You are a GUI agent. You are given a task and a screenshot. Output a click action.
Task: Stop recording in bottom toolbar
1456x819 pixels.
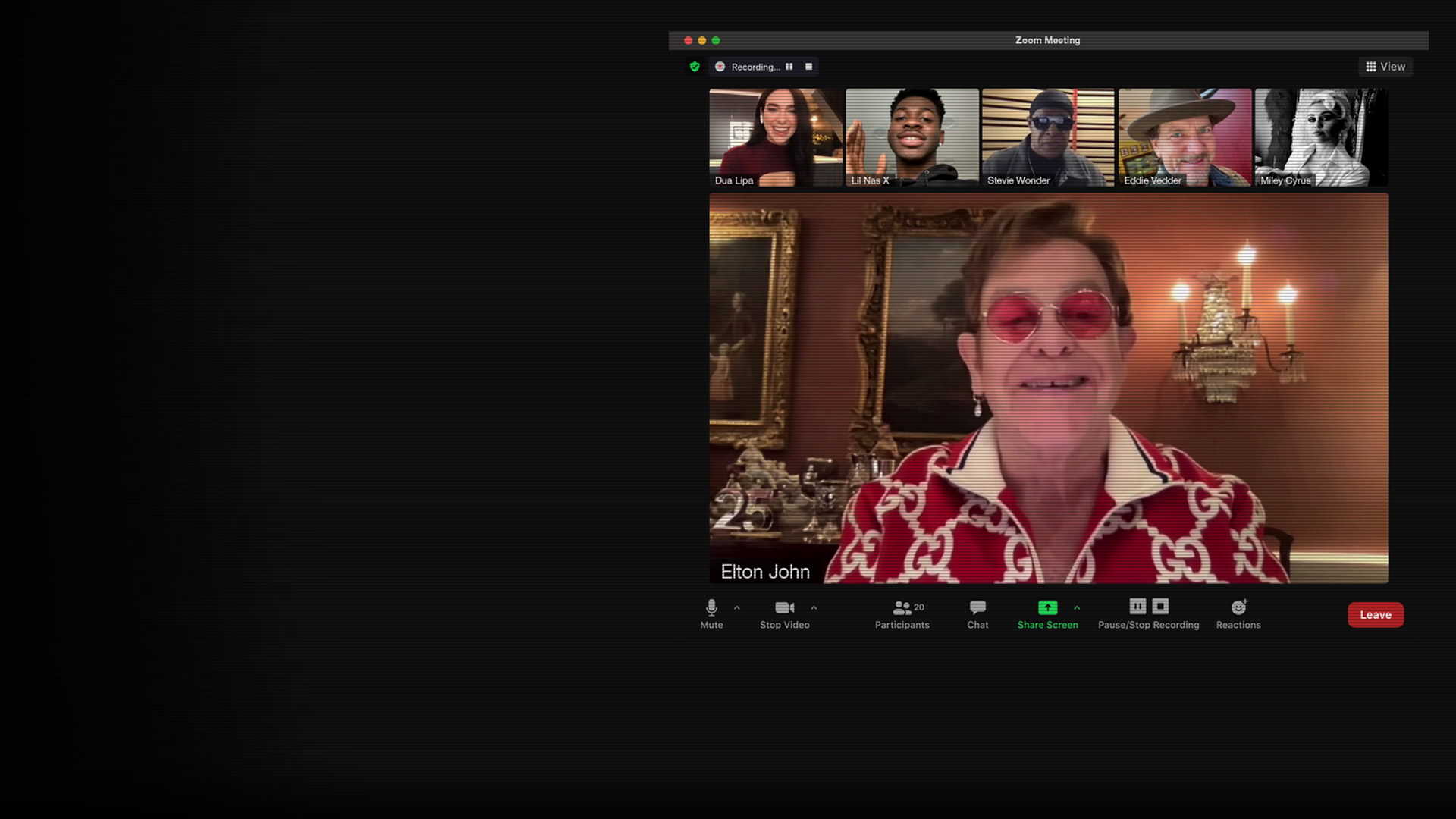coord(1160,606)
